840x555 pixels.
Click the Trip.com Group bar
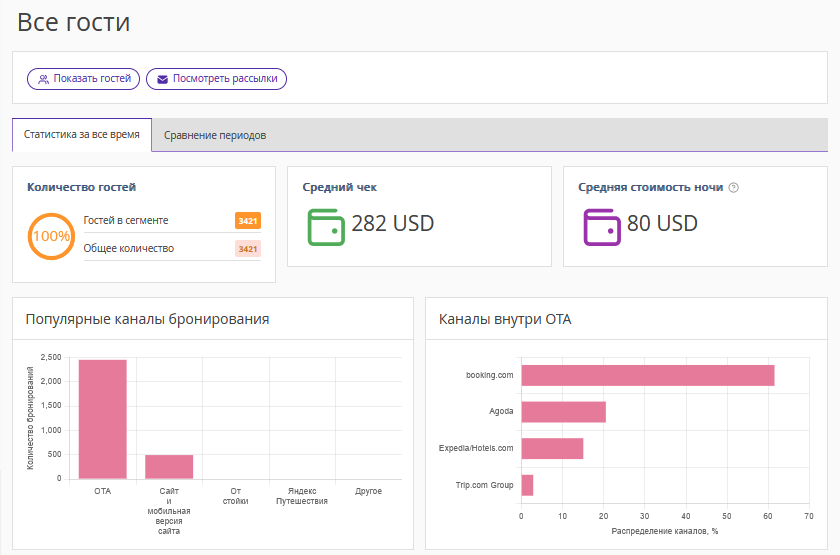pyautogui.click(x=527, y=485)
